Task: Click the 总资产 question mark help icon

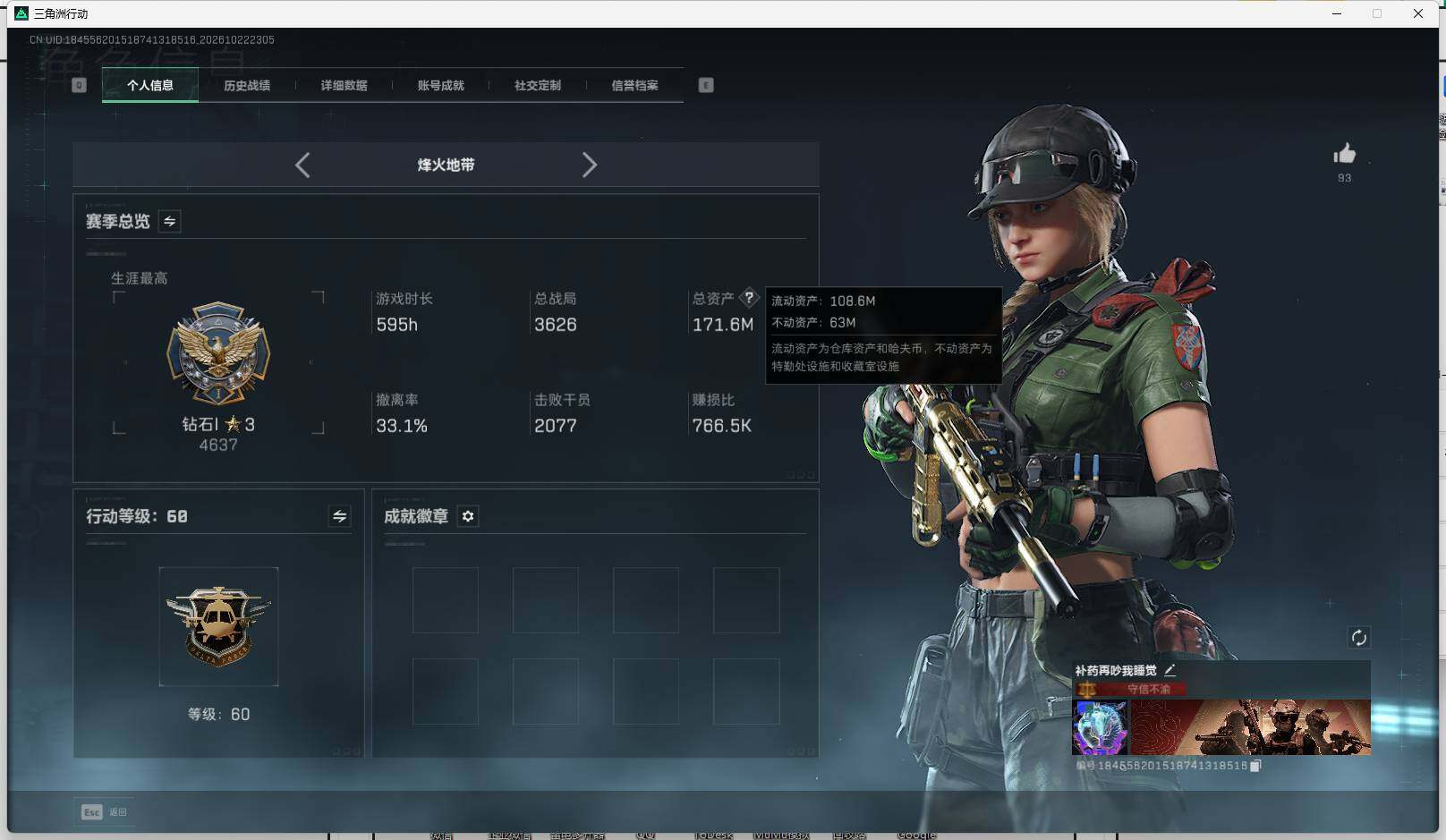Action: (x=749, y=298)
